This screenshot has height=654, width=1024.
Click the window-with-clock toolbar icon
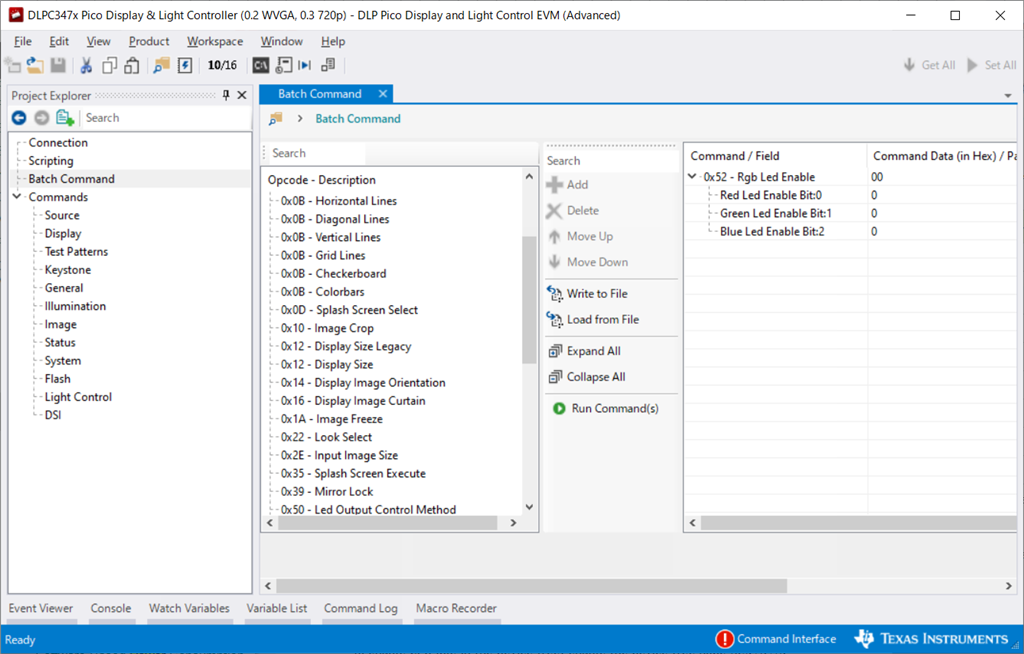[283, 65]
